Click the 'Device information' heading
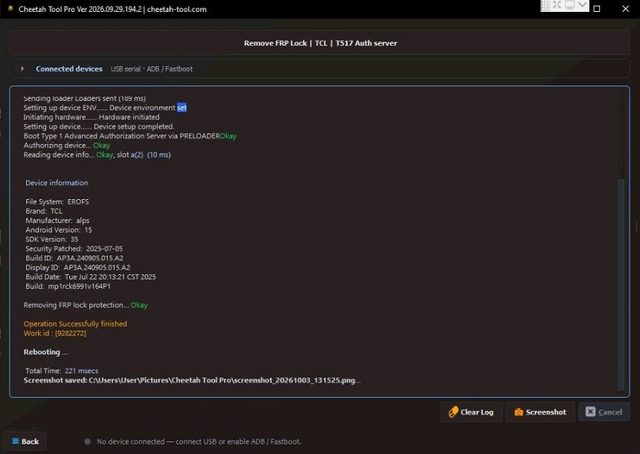The height and width of the screenshot is (454, 640). point(57,183)
